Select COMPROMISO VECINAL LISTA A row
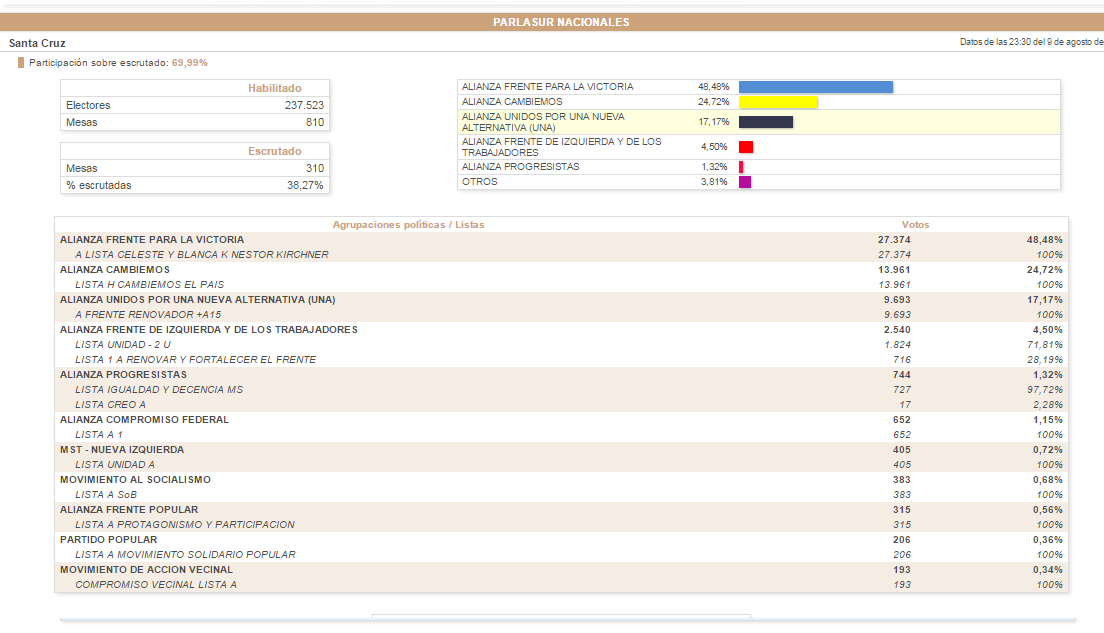Screen dimensions: 1104x633 [x=561, y=584]
